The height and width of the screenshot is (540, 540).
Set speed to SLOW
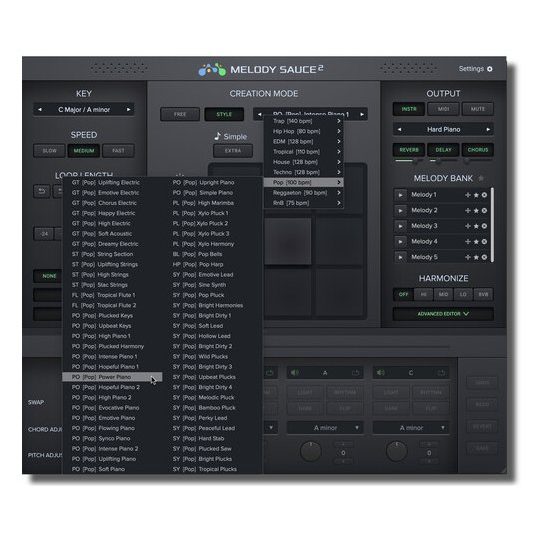[49, 150]
